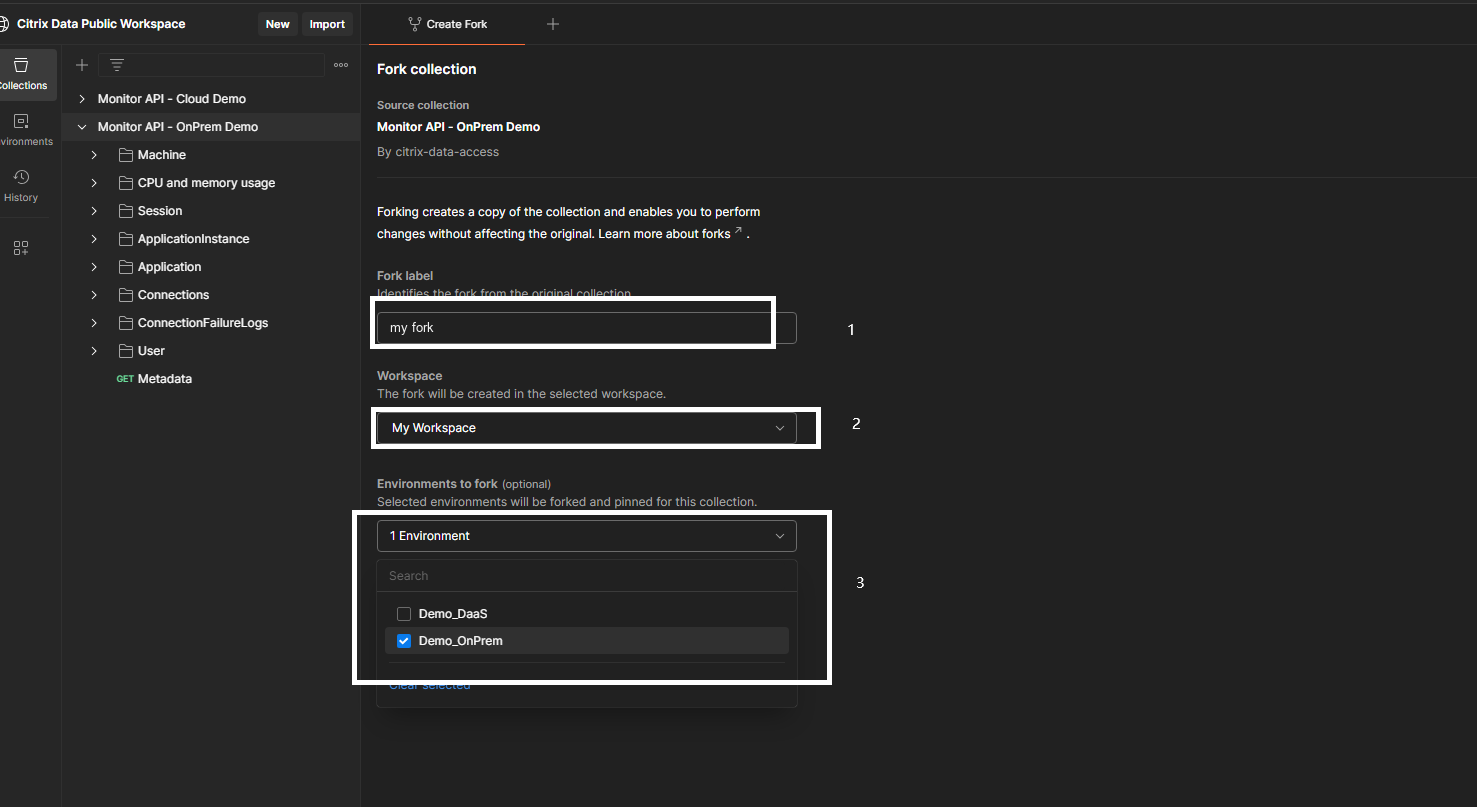Click the New button
Viewport: 1477px width, 807px height.
(x=278, y=24)
